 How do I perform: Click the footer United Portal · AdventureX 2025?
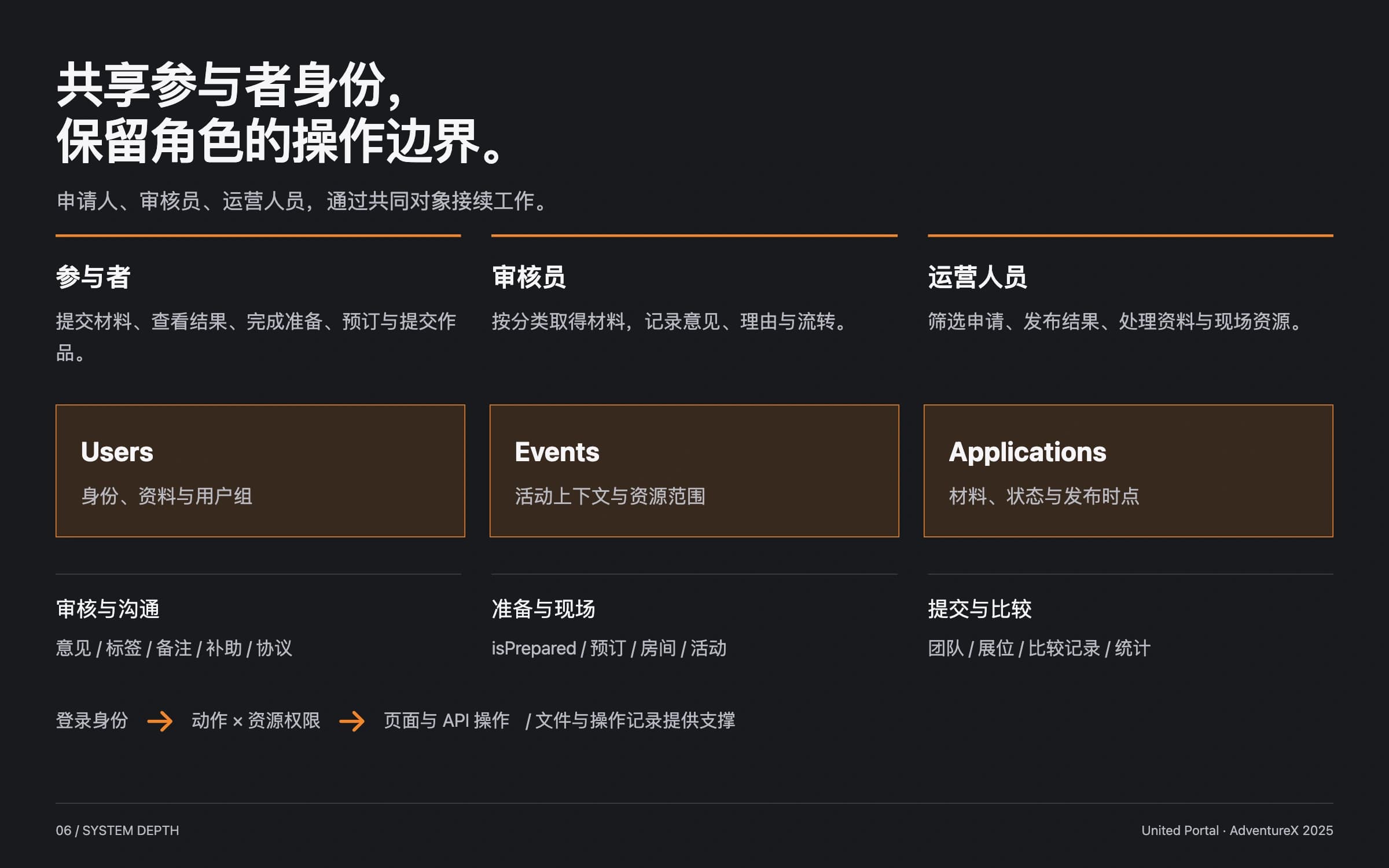click(1237, 830)
